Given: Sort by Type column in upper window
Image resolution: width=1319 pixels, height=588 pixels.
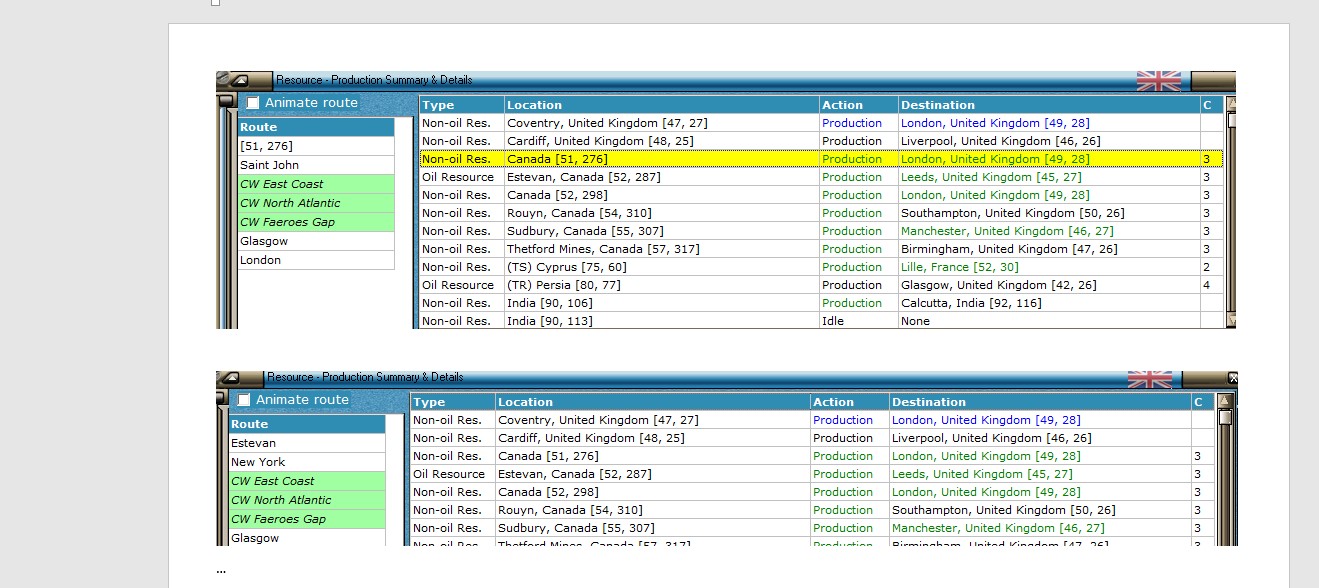Looking at the screenshot, I should click(x=462, y=105).
